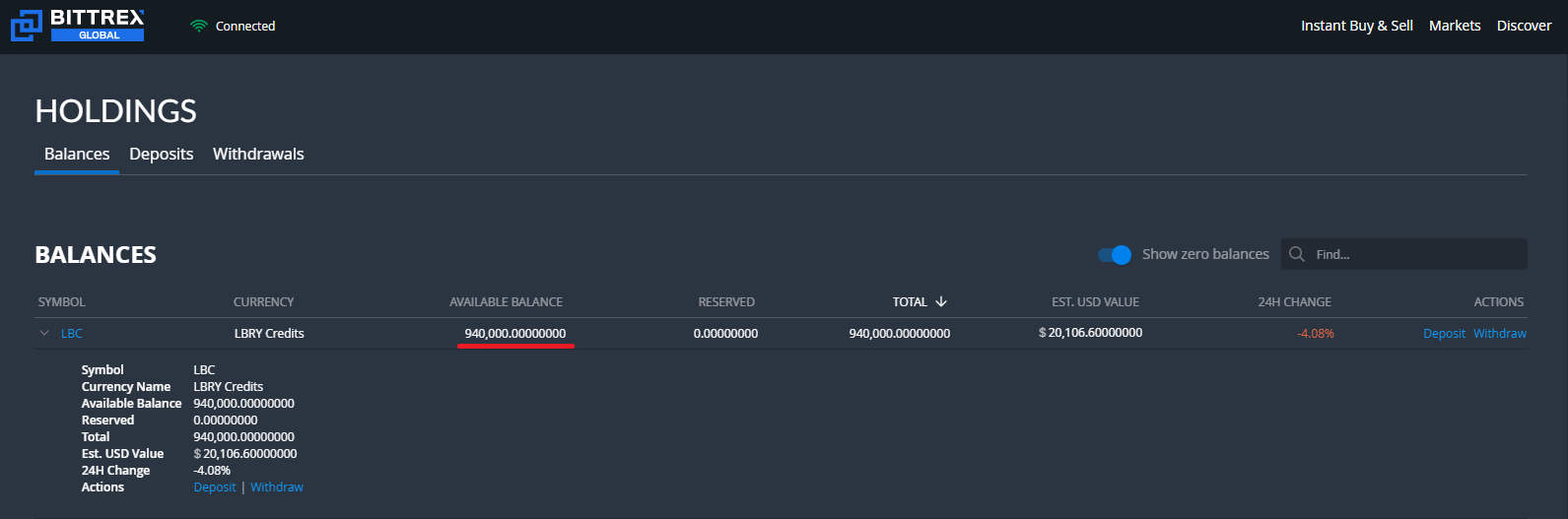Image resolution: width=1568 pixels, height=519 pixels.
Task: Click the sort arrow next to TOTAL
Action: coord(941,301)
